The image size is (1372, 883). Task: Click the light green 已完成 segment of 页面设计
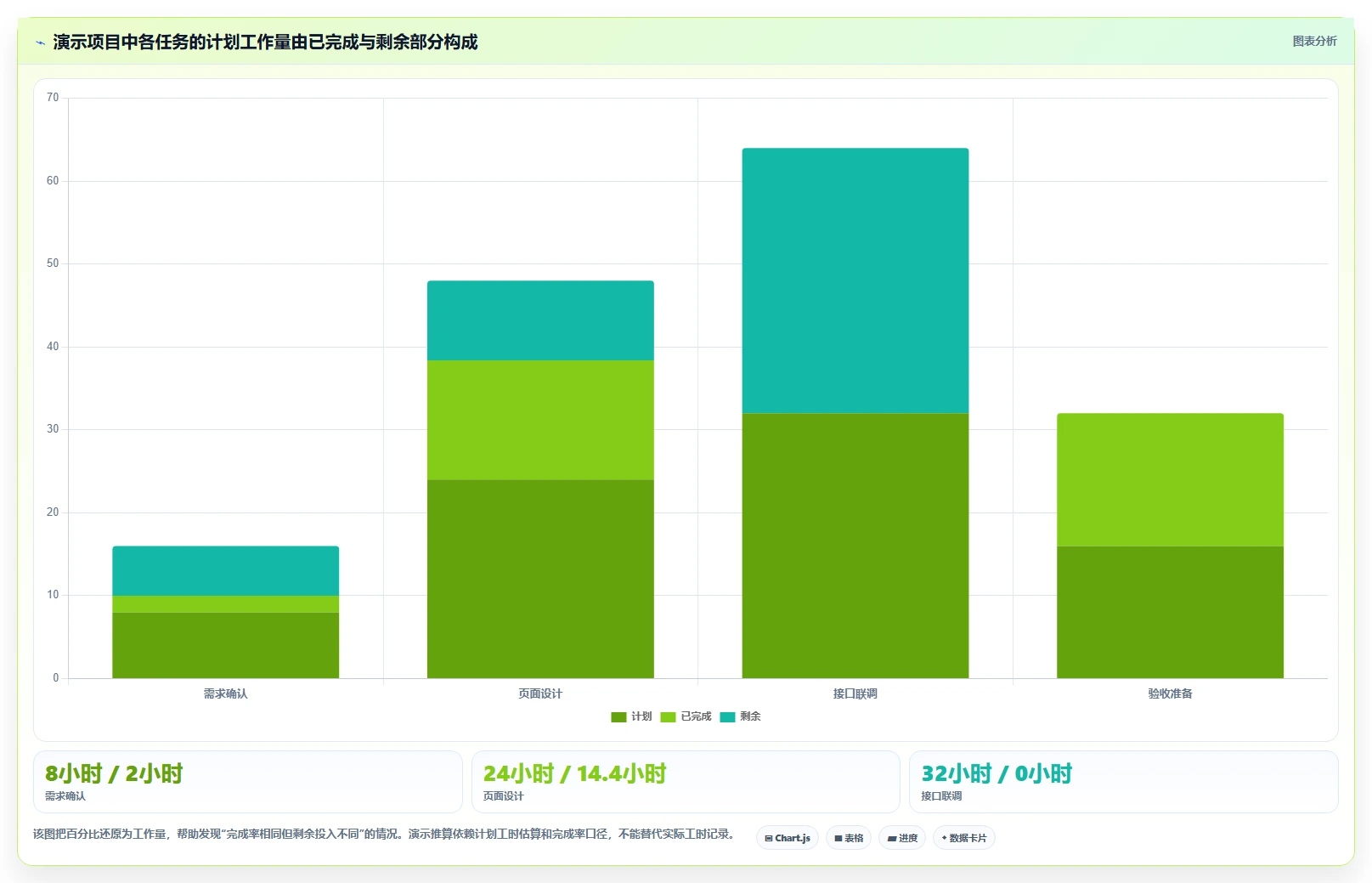pos(540,420)
